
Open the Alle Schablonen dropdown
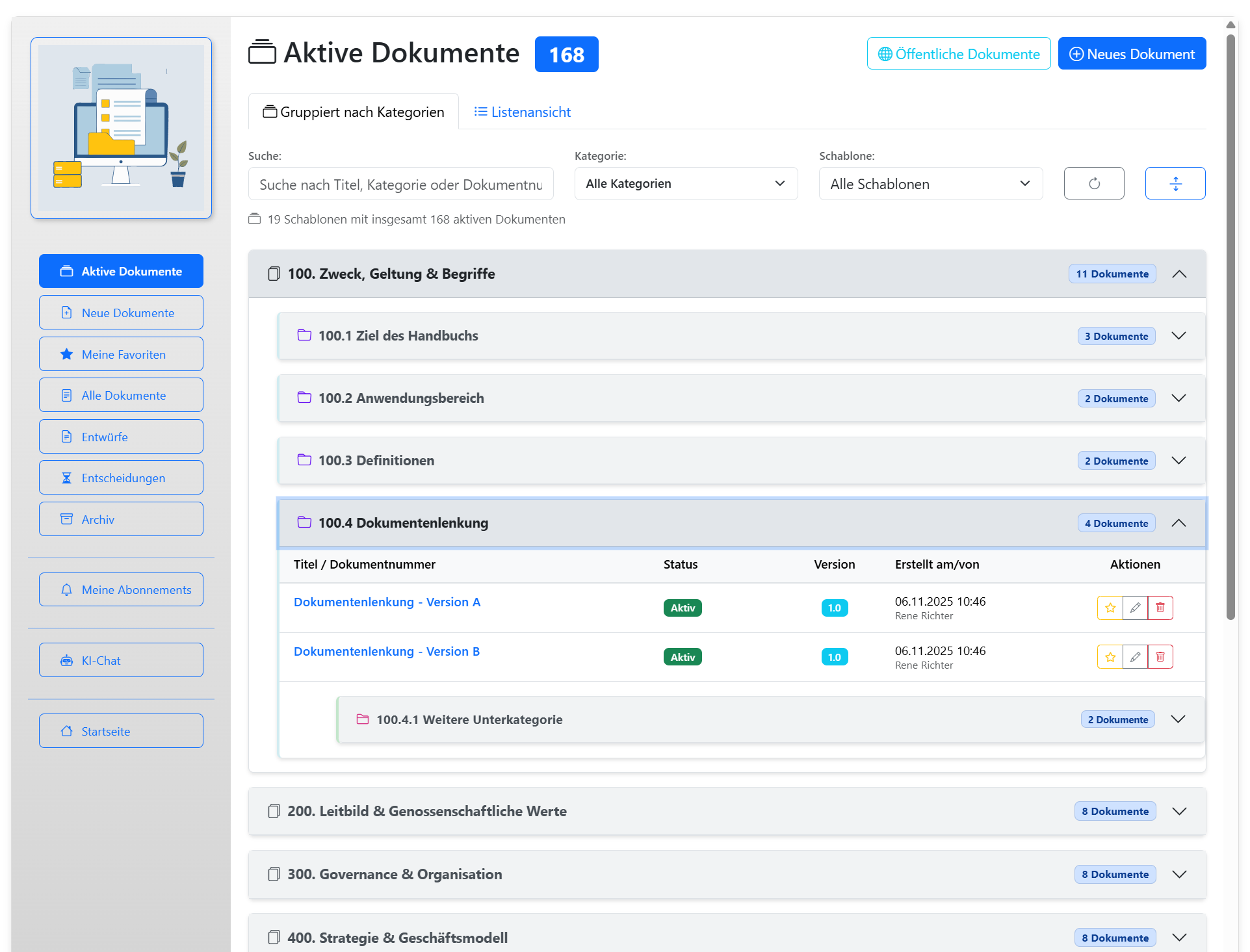click(x=930, y=183)
